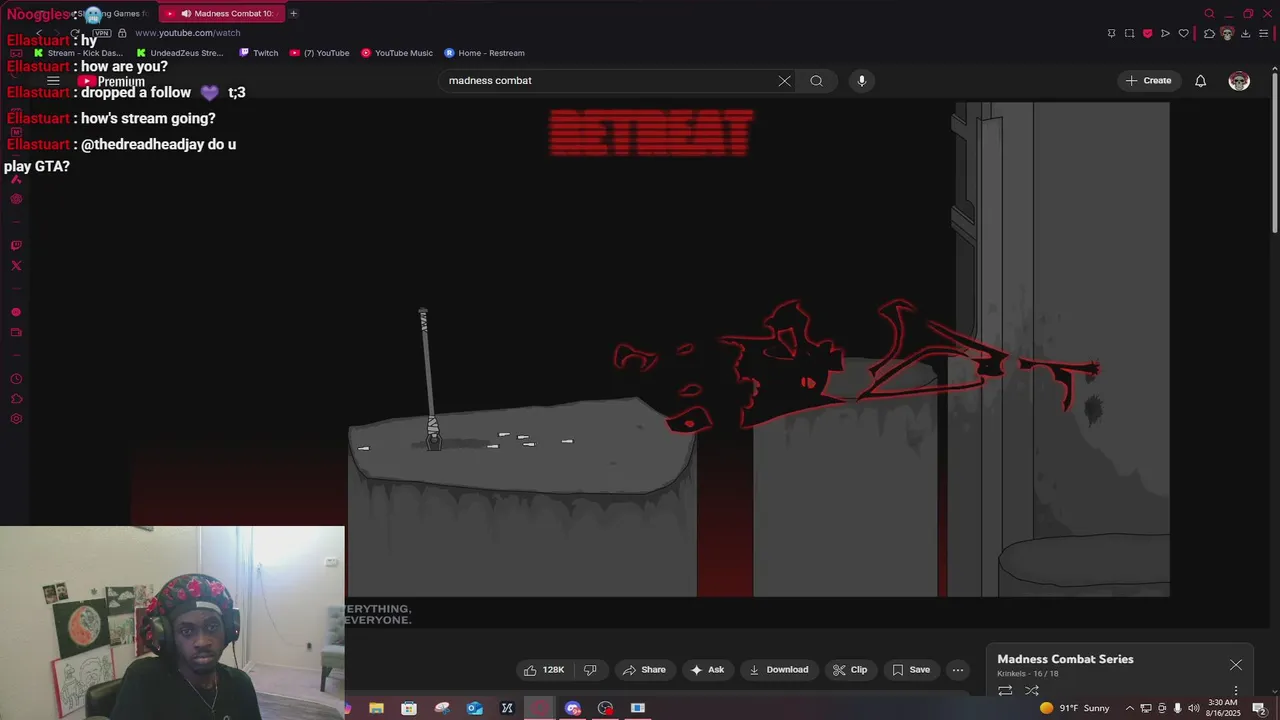
Task: Toggle shuffle in Madness Combat Series playlist
Action: (1032, 690)
